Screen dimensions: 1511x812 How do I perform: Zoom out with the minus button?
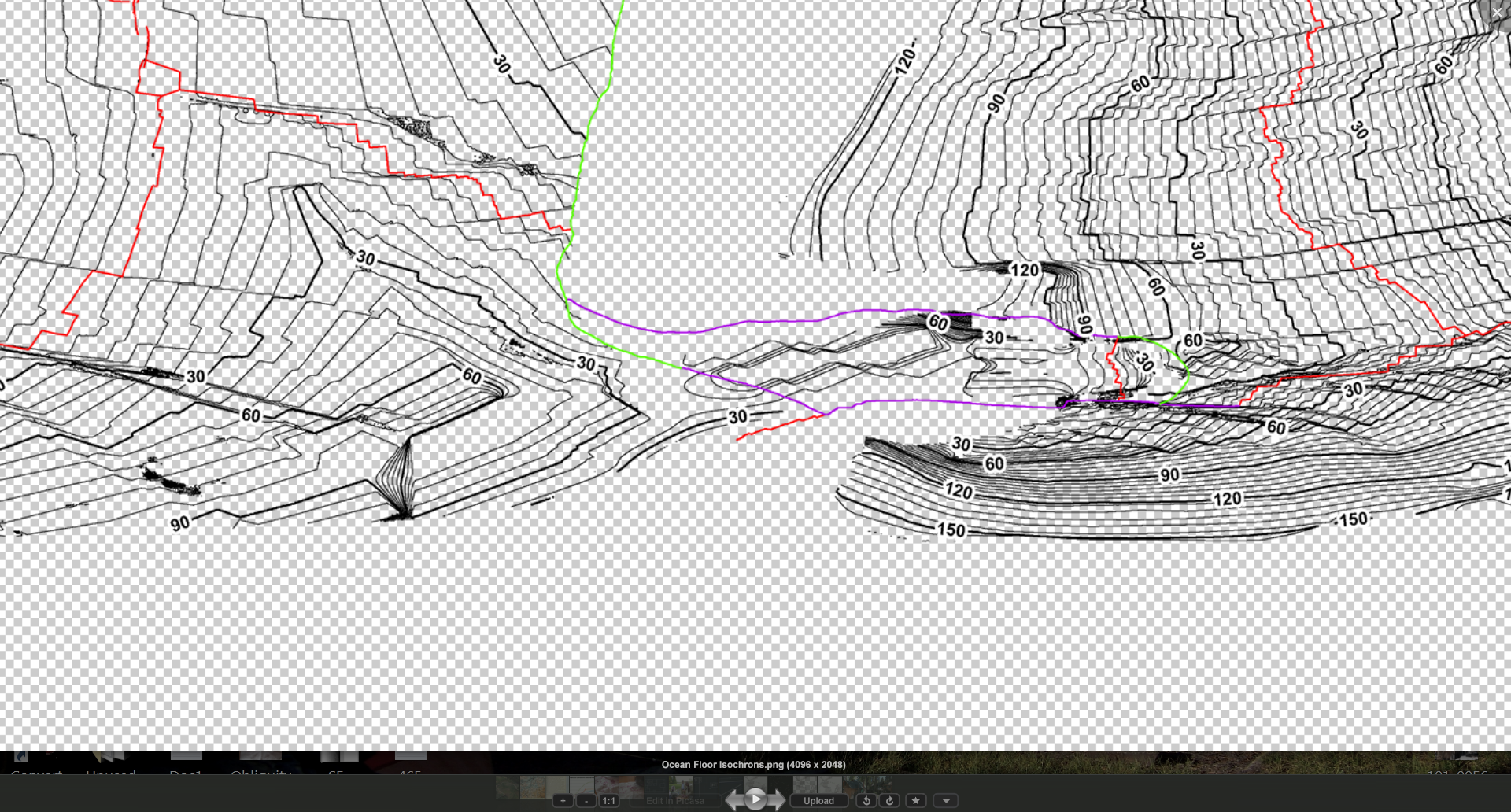pyautogui.click(x=586, y=801)
